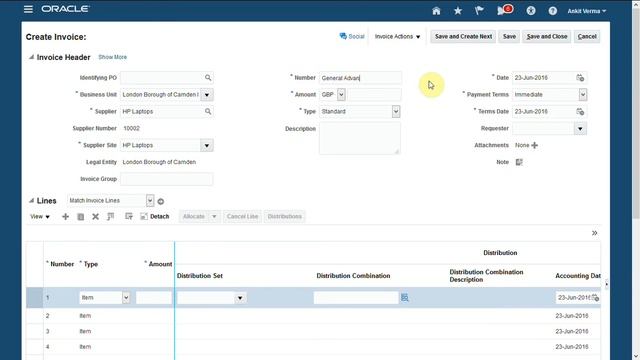Image resolution: width=640 pixels, height=360 pixels.
Task: Click the Show More link
Action: click(x=113, y=57)
